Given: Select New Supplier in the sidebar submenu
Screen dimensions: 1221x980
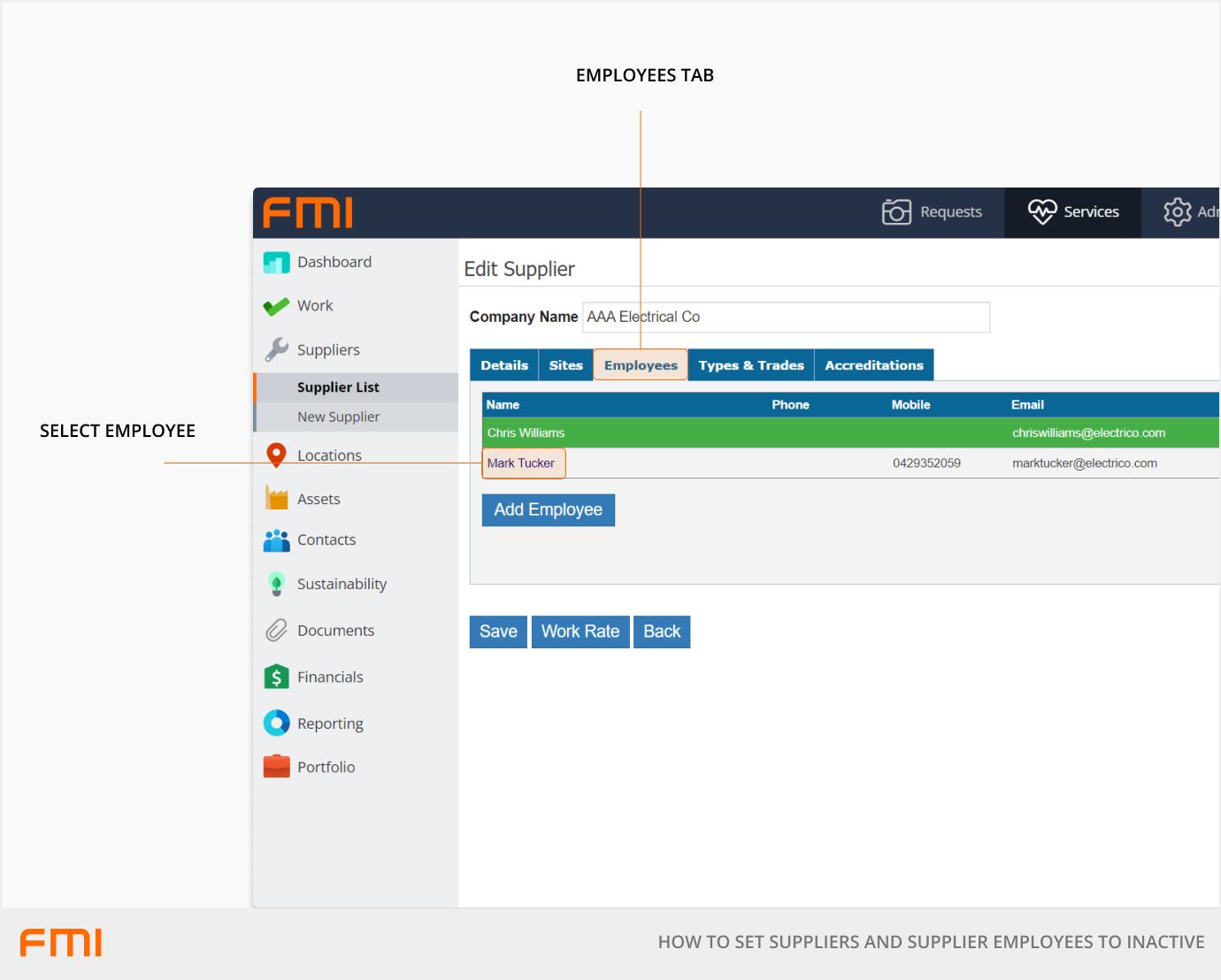Looking at the screenshot, I should [338, 417].
